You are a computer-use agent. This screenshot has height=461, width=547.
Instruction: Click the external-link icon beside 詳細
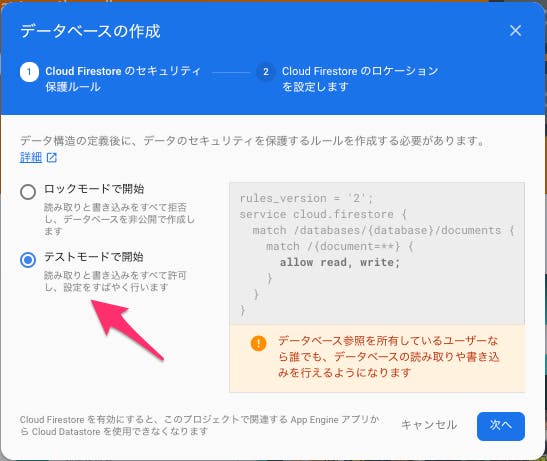(52, 158)
